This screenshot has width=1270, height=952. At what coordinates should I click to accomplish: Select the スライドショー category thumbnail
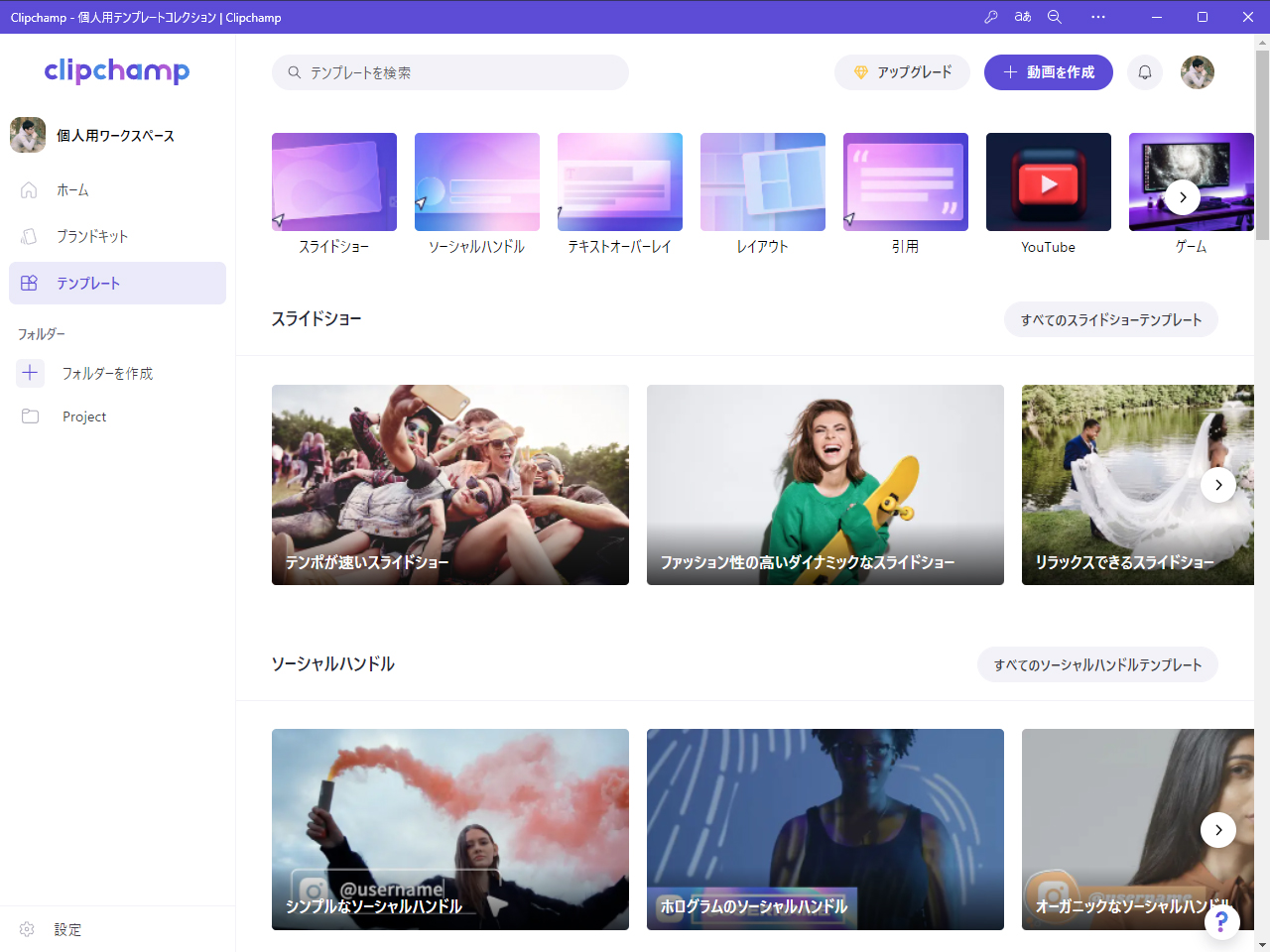334,181
